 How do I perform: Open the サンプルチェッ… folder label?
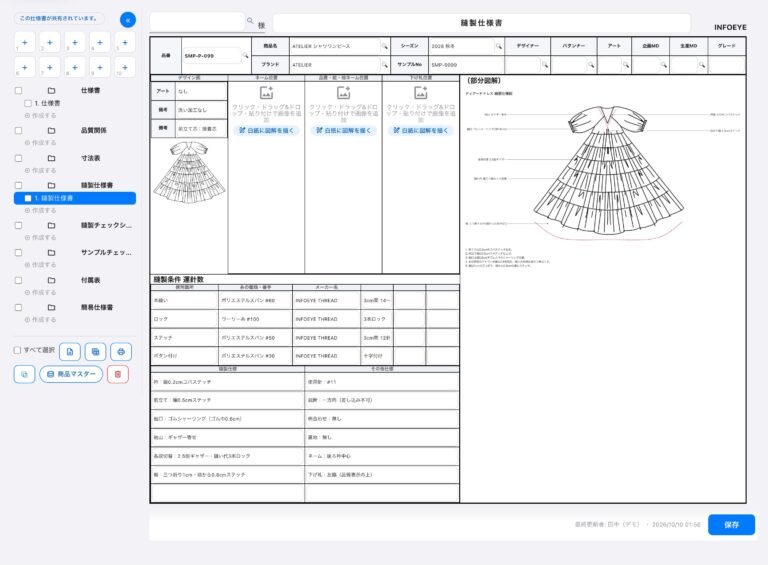click(106, 253)
